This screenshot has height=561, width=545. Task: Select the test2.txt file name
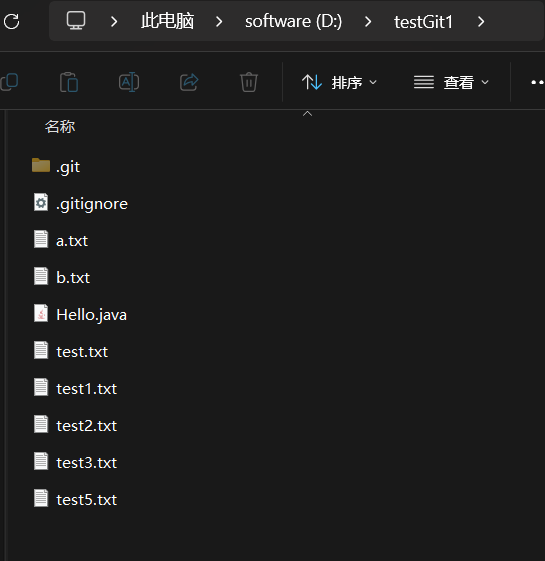click(87, 426)
